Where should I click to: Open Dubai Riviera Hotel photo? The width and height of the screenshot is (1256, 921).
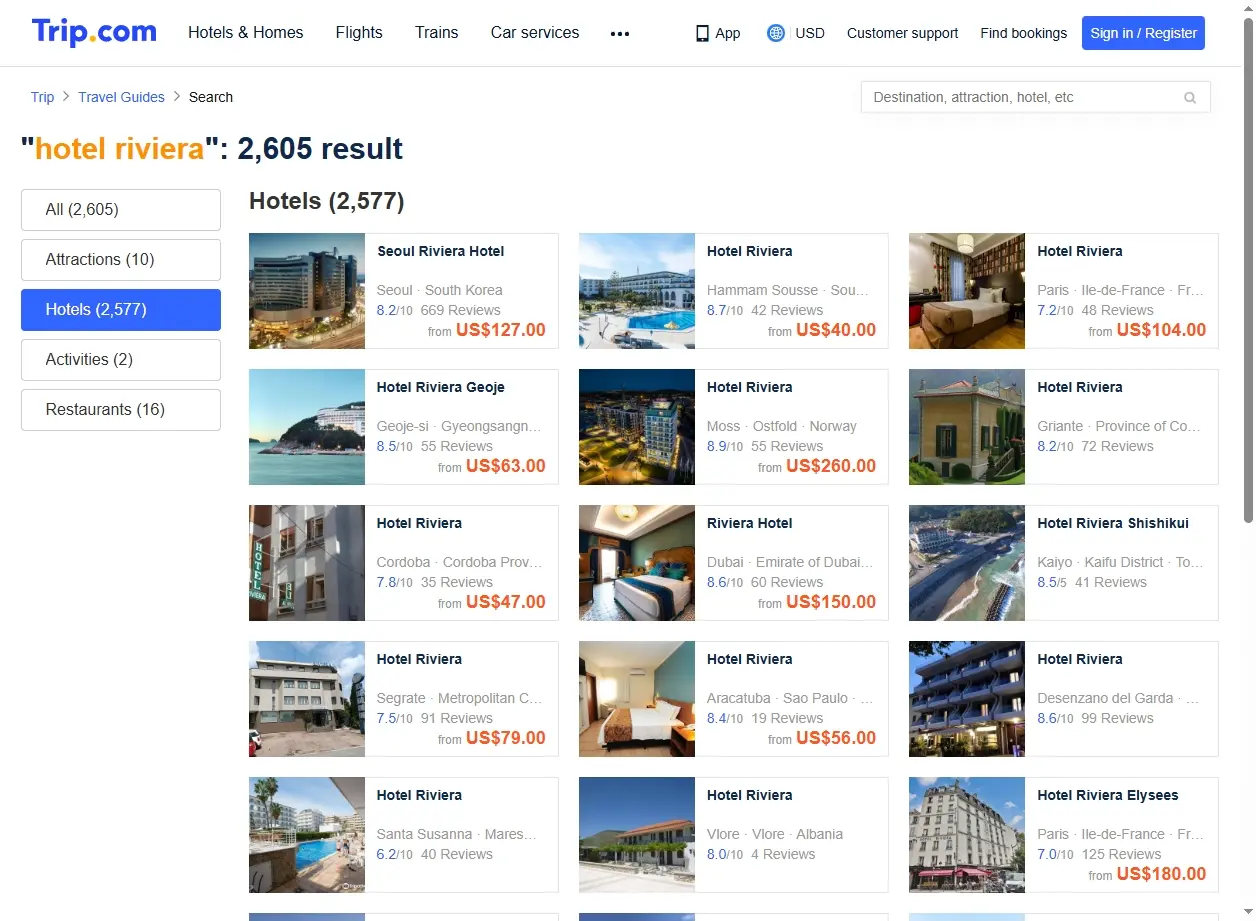[637, 563]
